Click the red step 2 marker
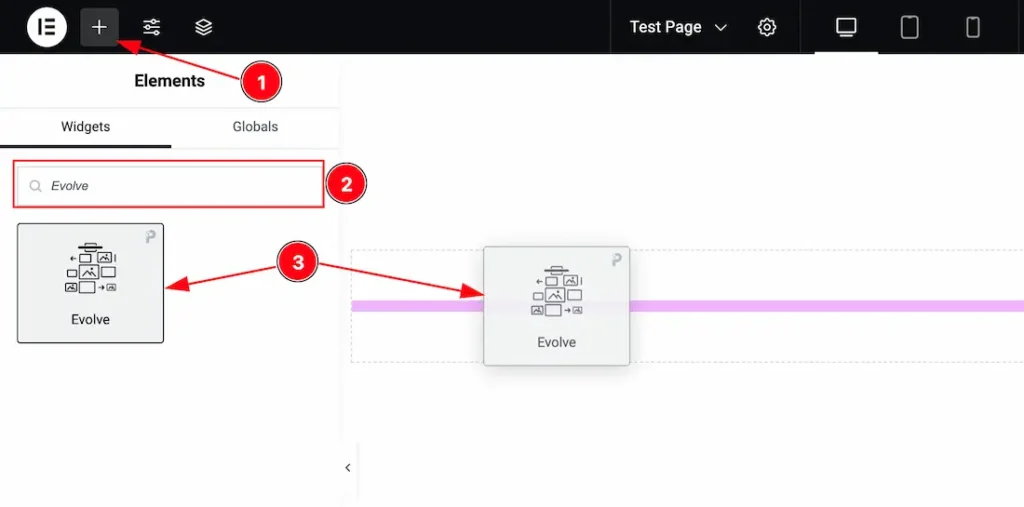Viewport: 1024px width, 507px height. coord(346,184)
